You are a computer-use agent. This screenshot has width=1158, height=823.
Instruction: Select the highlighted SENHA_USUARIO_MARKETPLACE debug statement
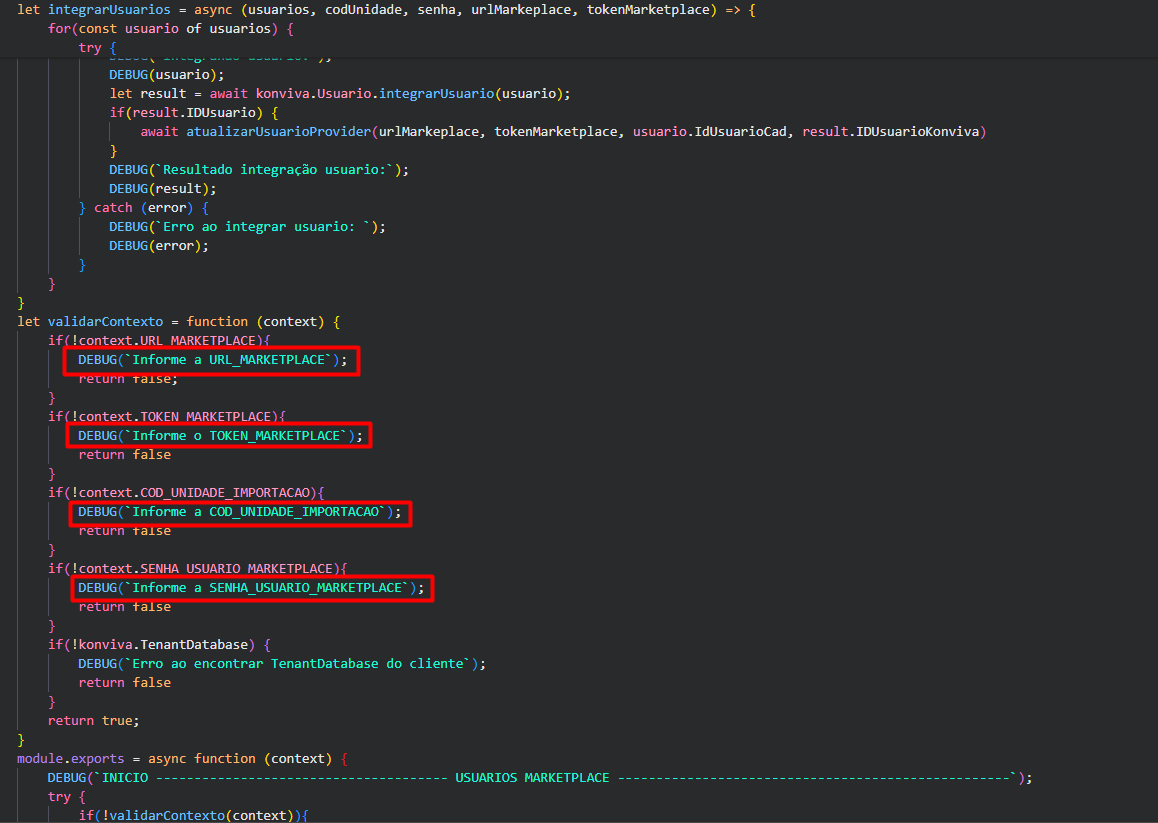point(250,587)
